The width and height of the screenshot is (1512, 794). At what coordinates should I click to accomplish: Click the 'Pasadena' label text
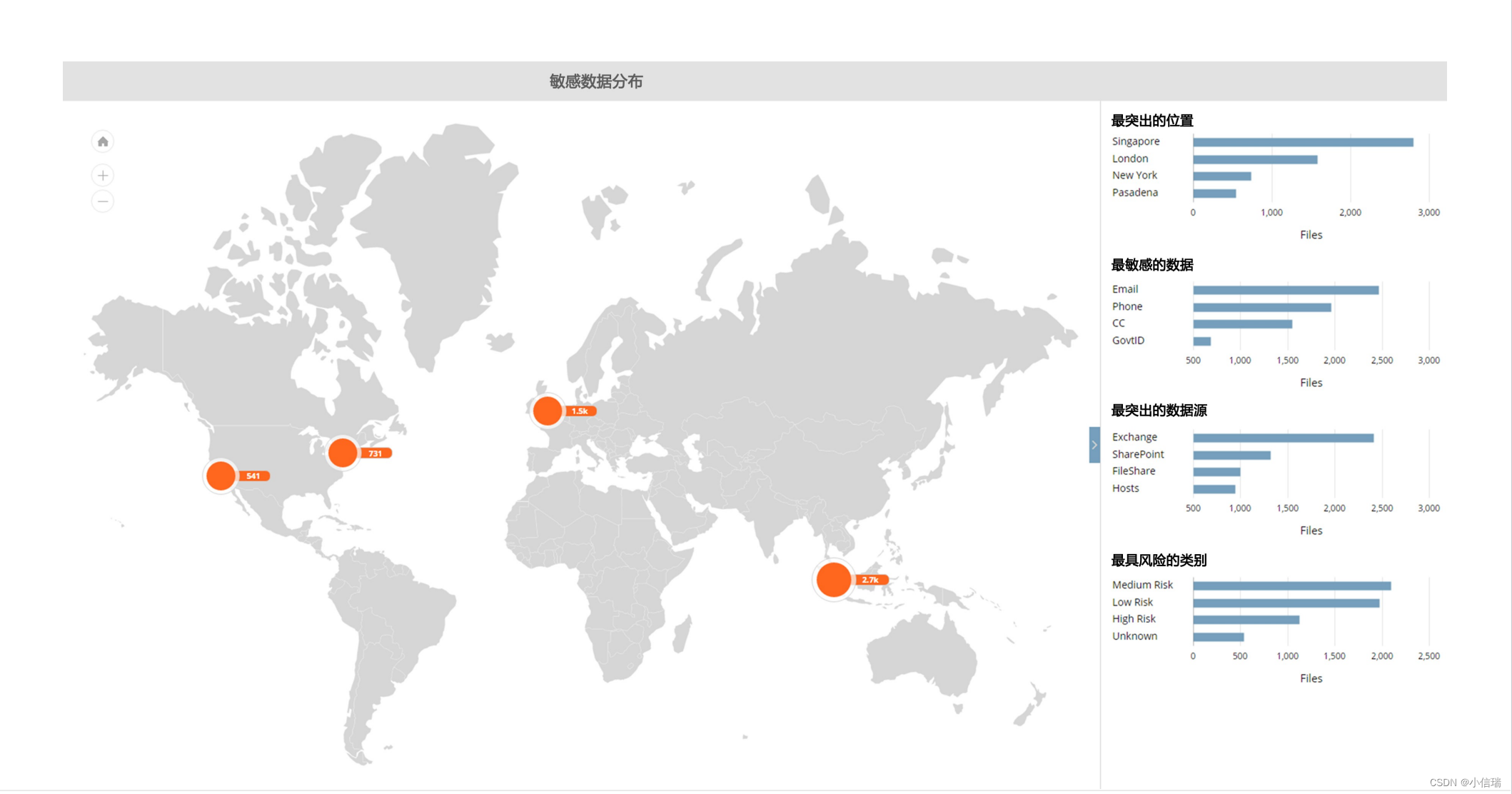pos(1135,192)
